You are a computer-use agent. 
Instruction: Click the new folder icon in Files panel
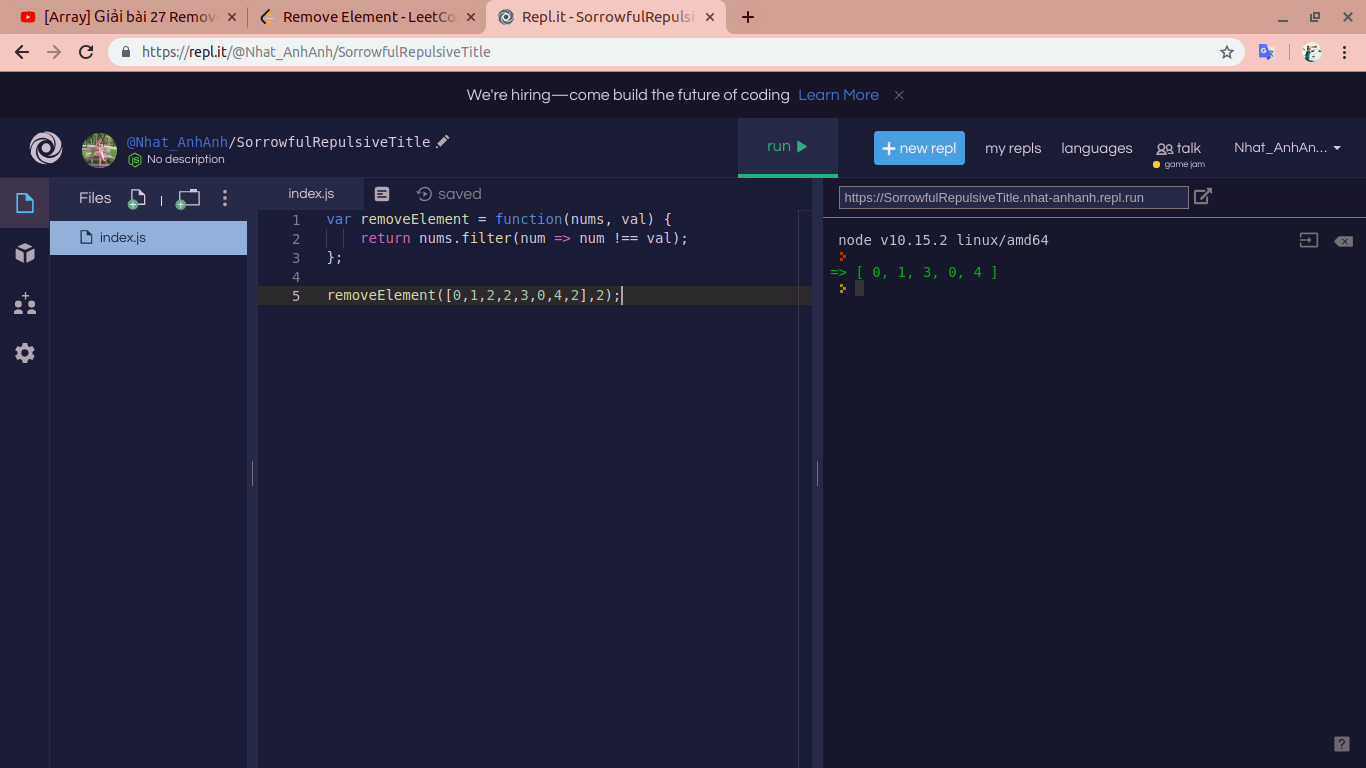(x=188, y=198)
